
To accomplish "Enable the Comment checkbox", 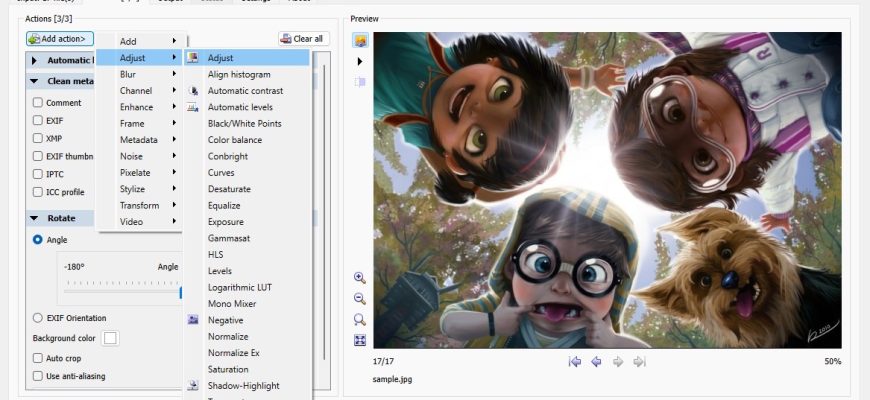I will pos(38,103).
